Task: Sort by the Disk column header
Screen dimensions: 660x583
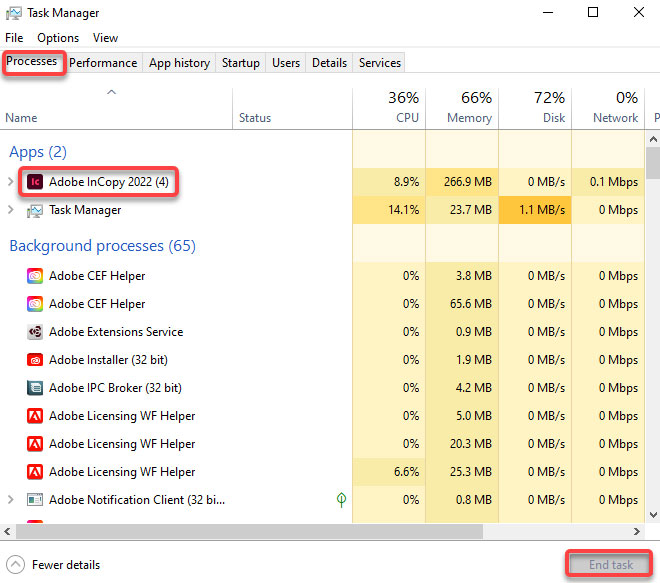Action: tap(535, 108)
